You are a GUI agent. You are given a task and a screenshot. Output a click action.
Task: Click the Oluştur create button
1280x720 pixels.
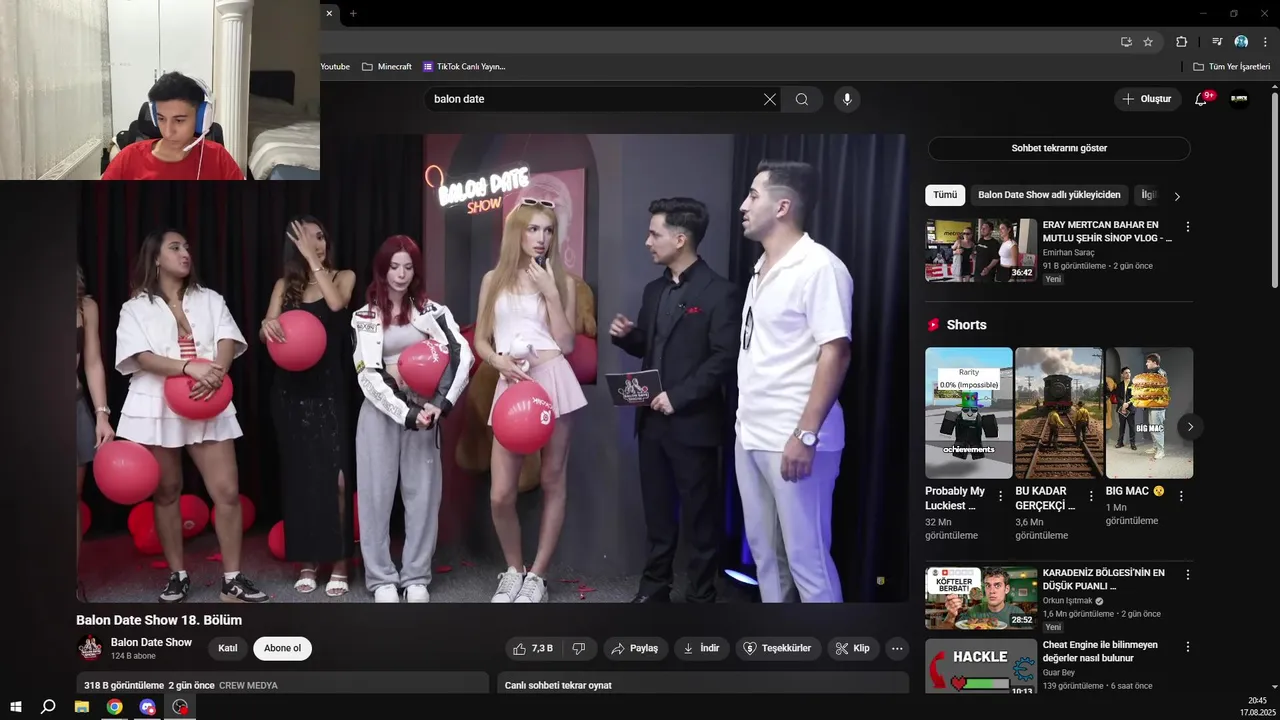coord(1147,99)
